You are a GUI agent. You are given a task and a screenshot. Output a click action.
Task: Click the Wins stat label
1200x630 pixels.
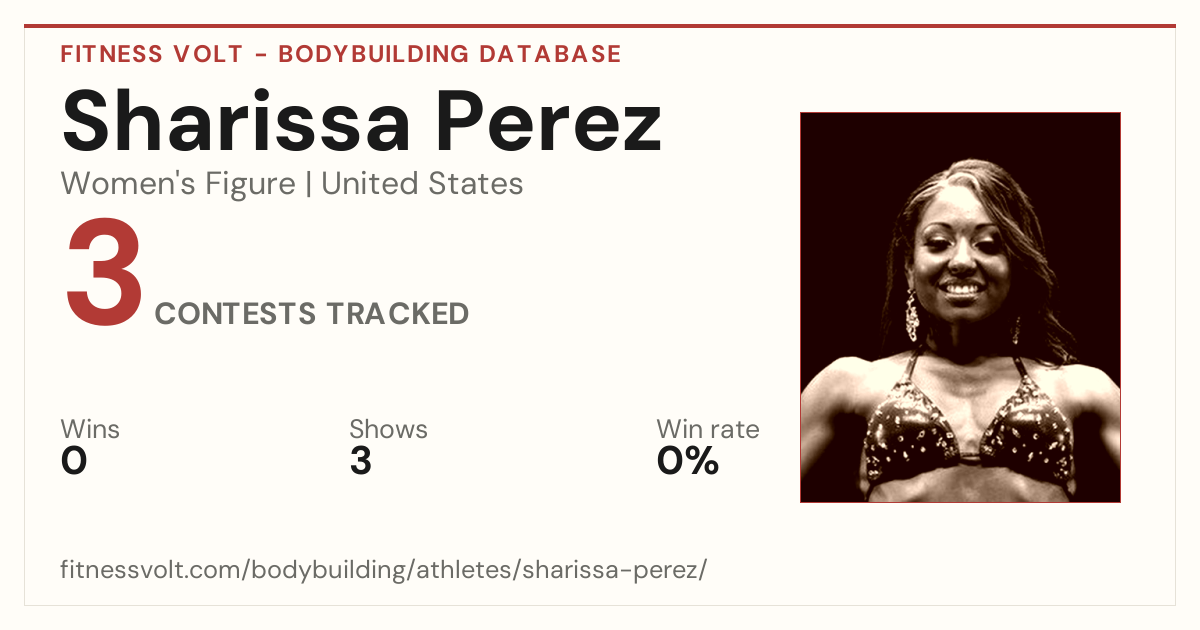coord(90,429)
